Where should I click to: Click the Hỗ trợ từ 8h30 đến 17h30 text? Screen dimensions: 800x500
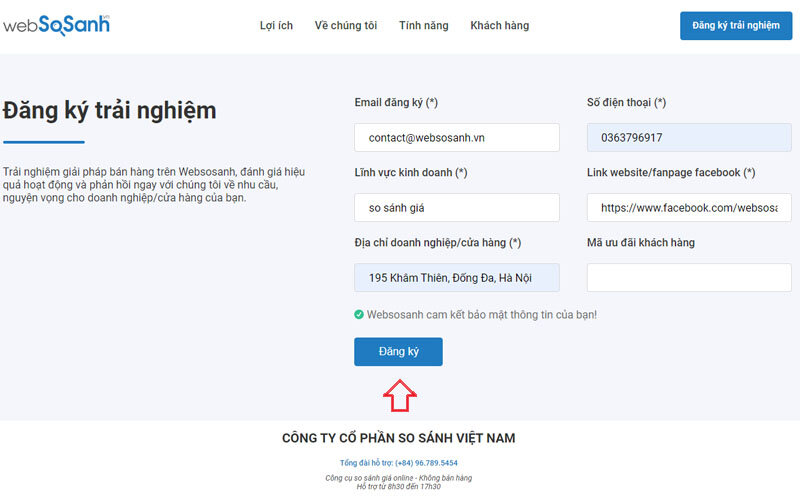point(398,487)
